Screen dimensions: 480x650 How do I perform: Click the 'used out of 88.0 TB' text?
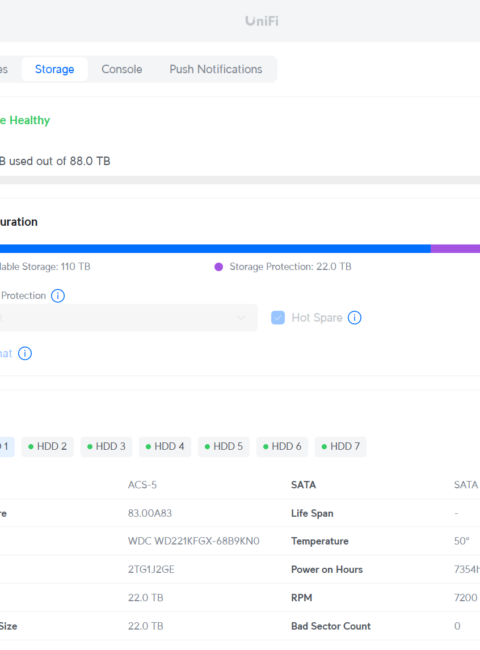click(x=60, y=161)
